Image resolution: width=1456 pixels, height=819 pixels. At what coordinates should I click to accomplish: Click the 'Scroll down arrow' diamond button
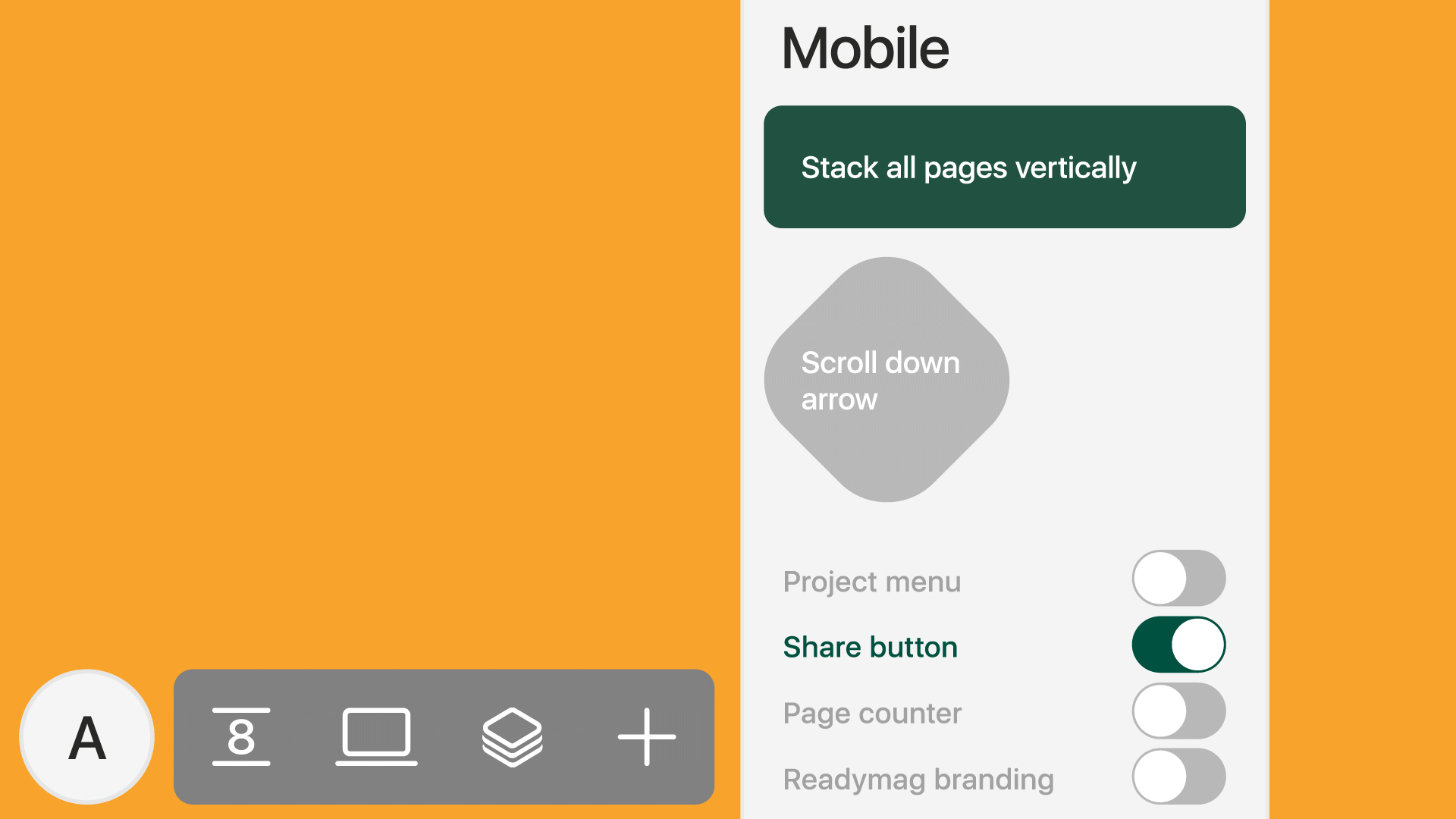pos(886,379)
